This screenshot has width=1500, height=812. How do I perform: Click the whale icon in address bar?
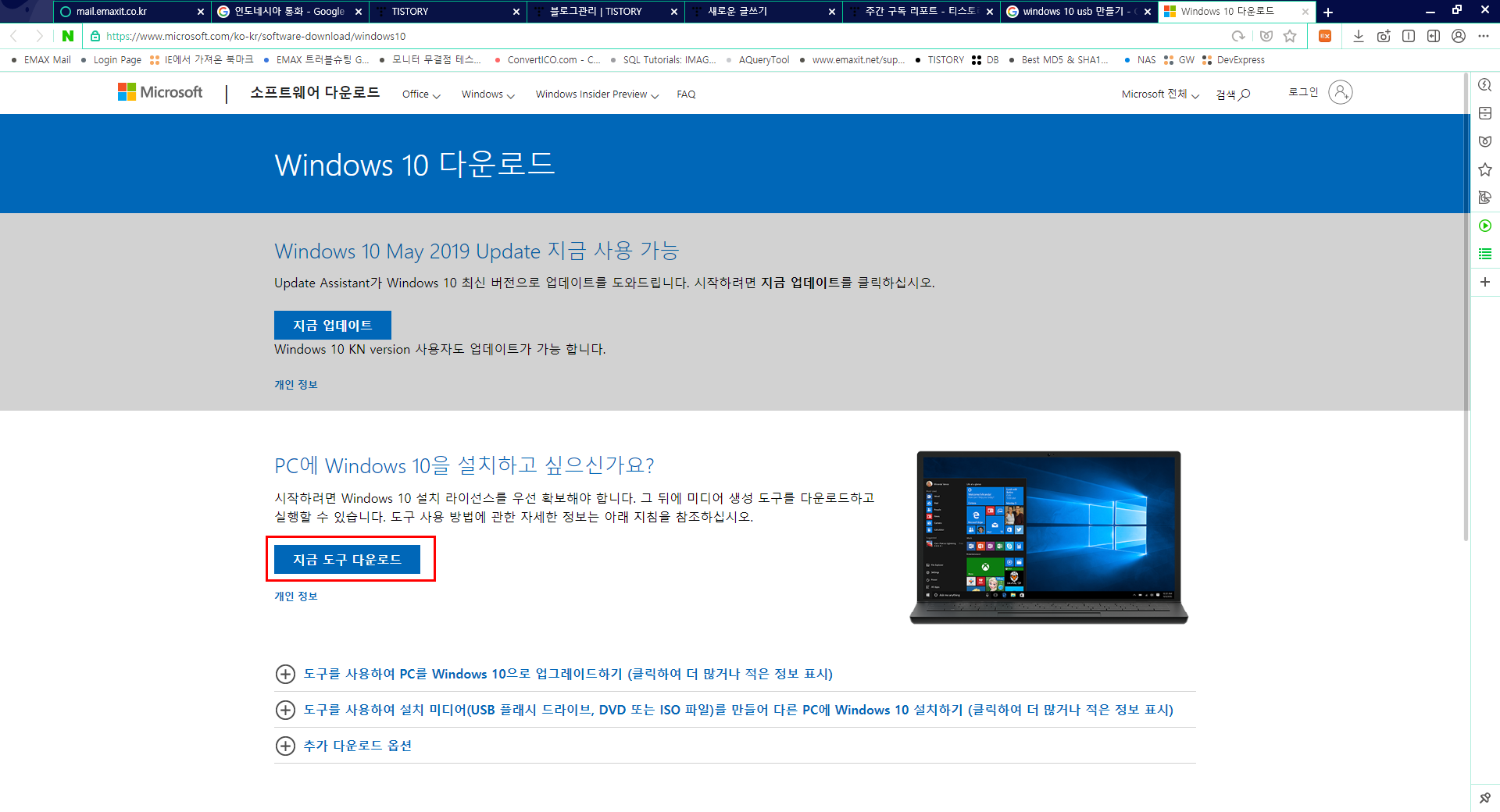point(1266,36)
